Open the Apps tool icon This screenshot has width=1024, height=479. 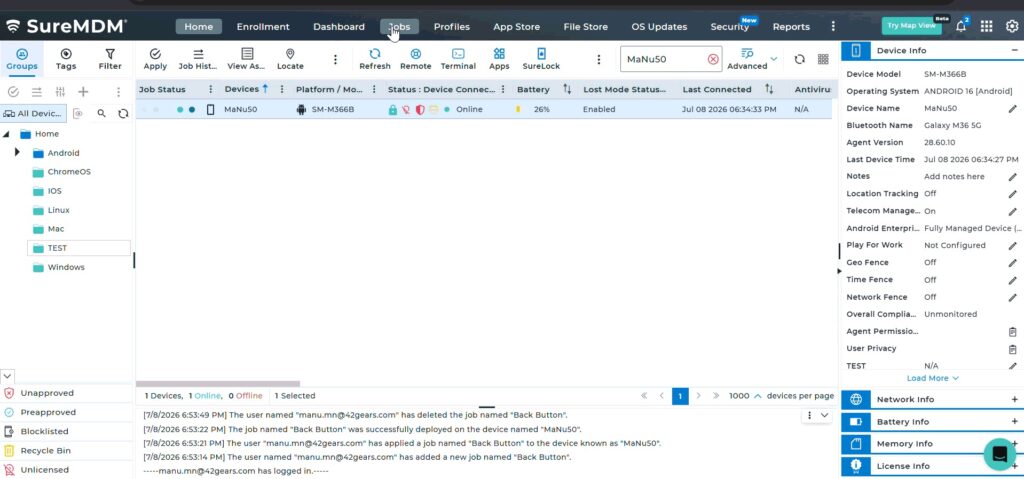coord(499,59)
